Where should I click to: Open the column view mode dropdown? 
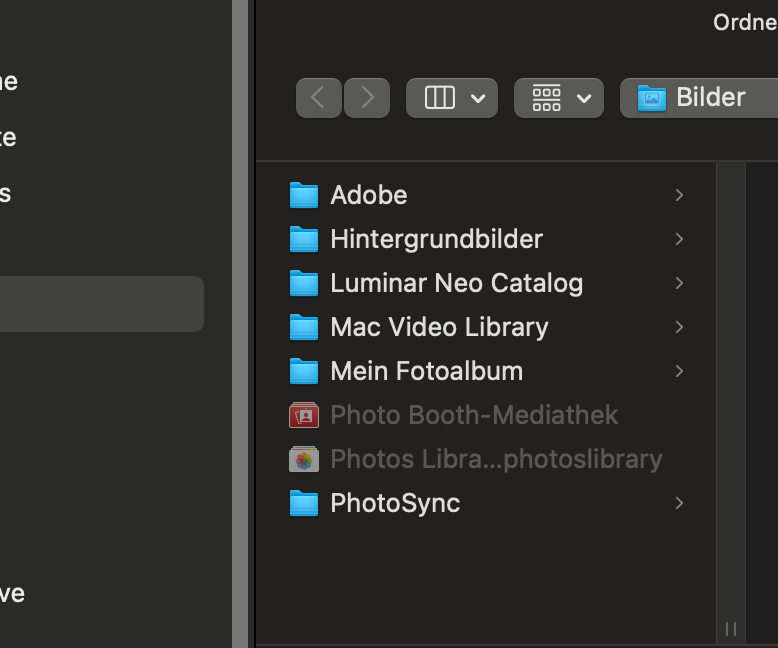[x=452, y=98]
